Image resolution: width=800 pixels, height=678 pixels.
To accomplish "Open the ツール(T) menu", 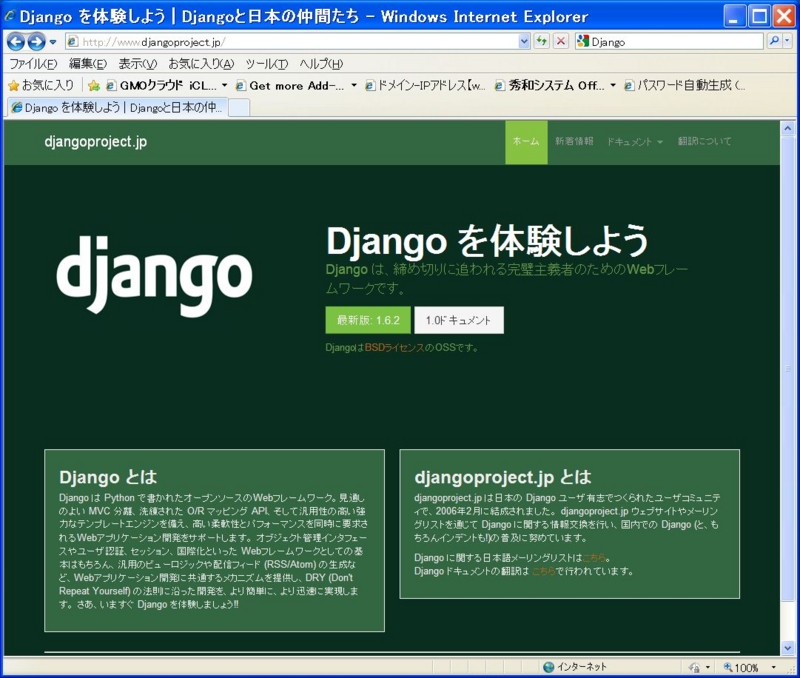I will 266,64.
